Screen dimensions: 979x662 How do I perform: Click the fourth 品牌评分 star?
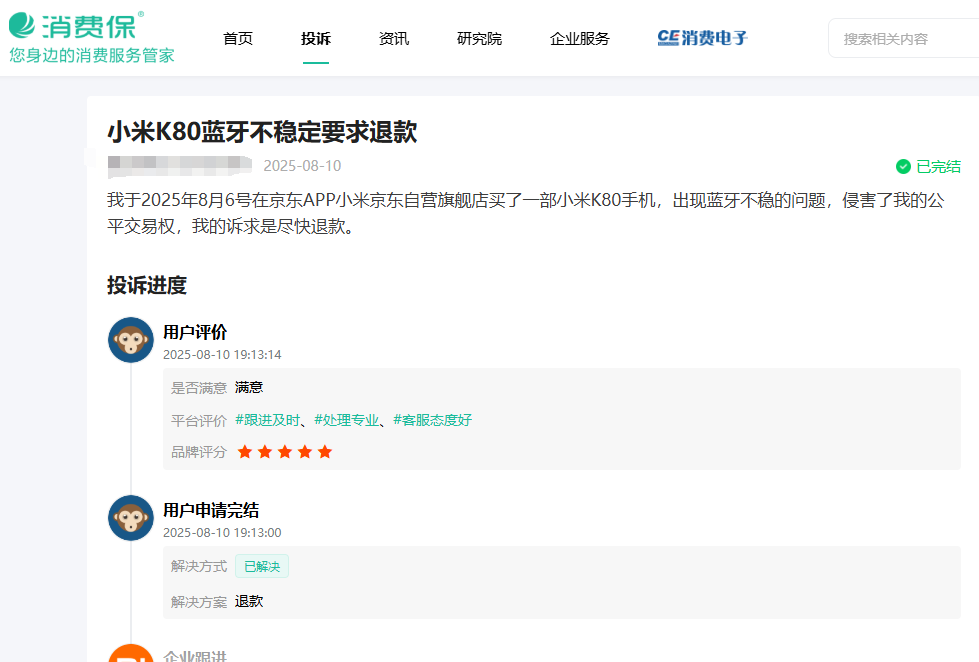305,452
